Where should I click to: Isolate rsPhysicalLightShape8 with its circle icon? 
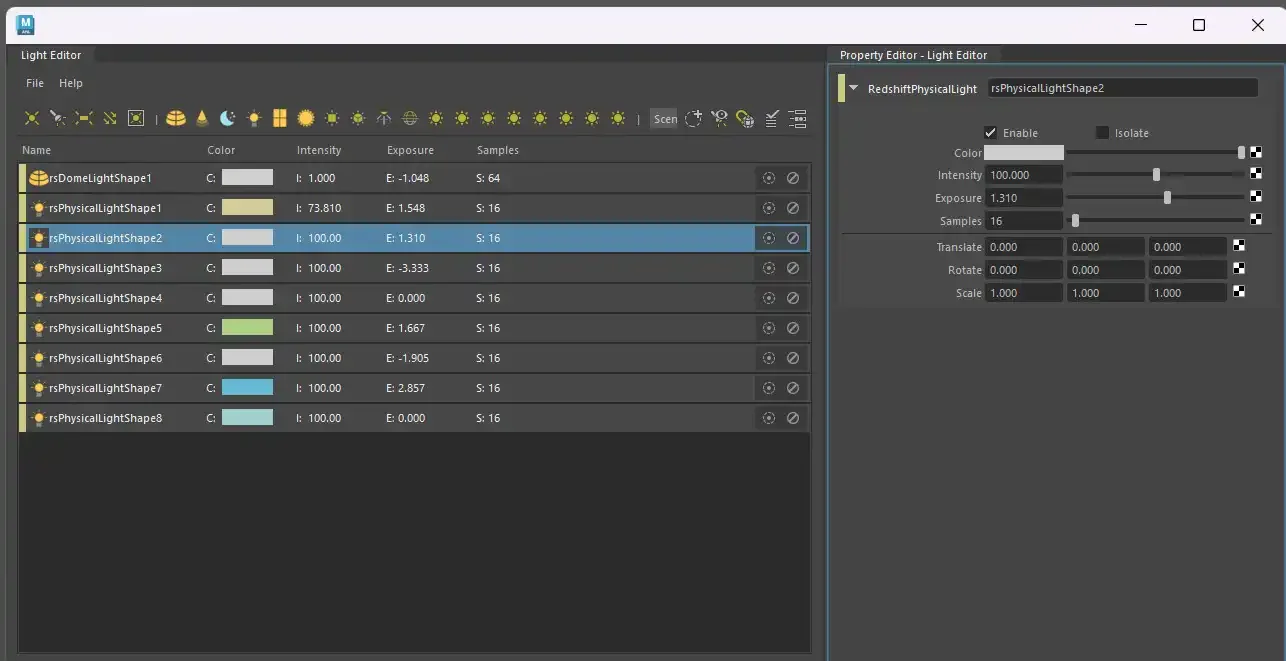pyautogui.click(x=768, y=418)
